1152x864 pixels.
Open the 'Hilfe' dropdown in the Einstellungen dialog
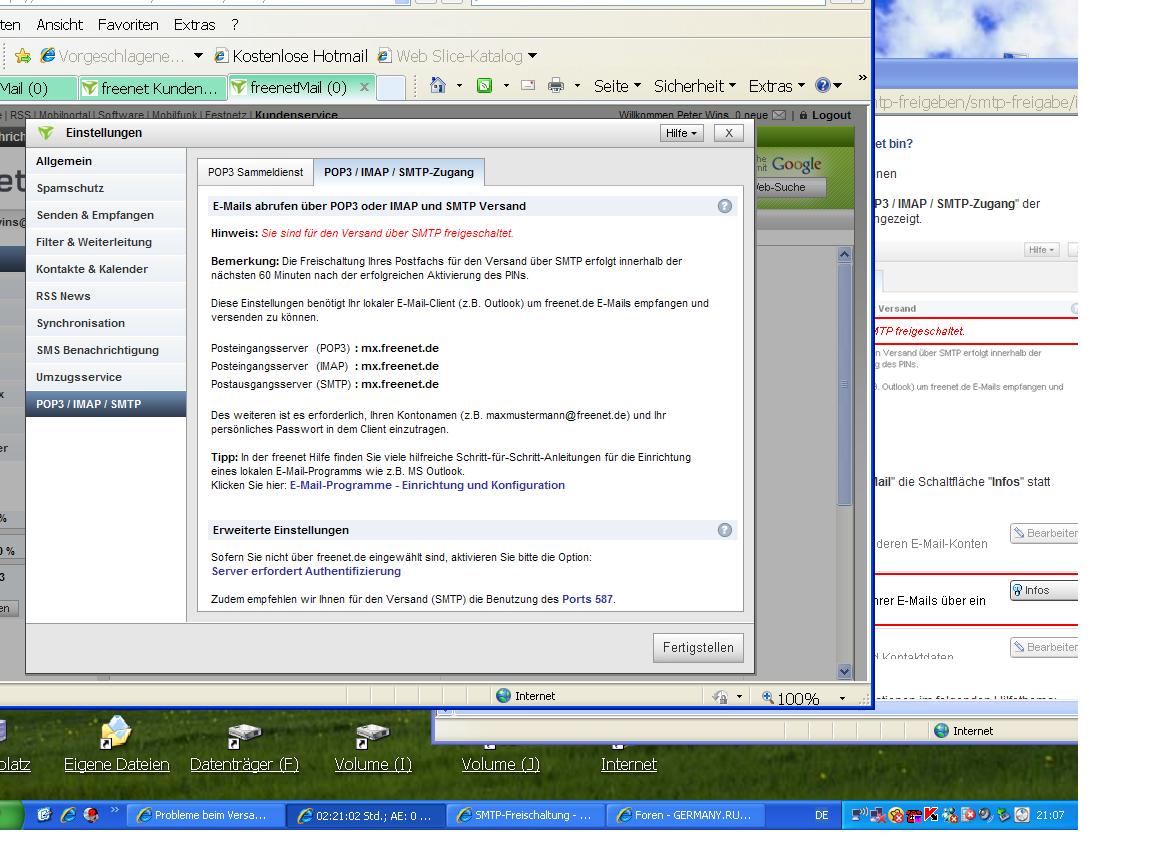pos(681,133)
